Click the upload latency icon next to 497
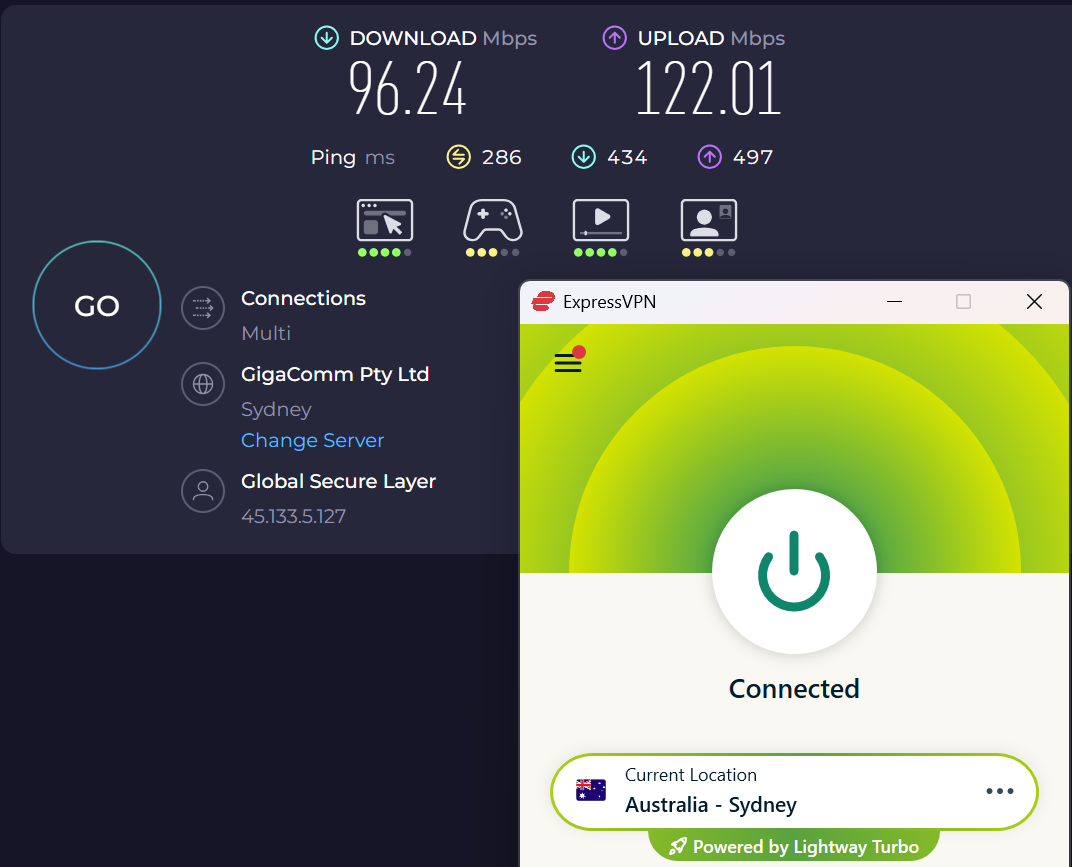The width and height of the screenshot is (1072, 867). click(x=710, y=157)
